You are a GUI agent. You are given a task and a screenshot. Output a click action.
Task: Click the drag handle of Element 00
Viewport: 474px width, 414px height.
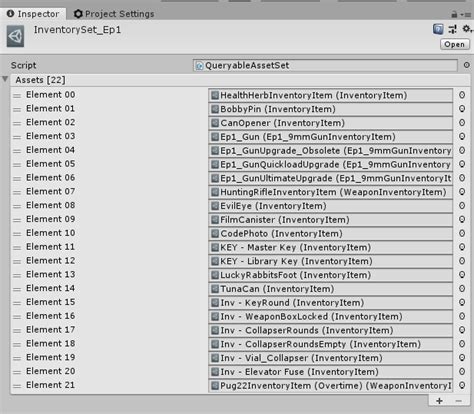17,96
